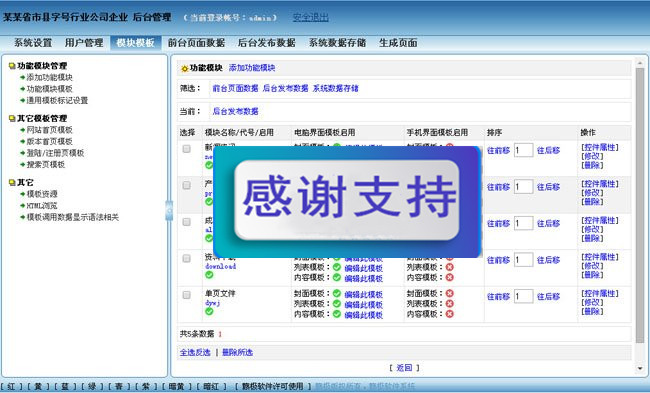Click red X for 单页文件 mobile 内容模板
650x393 pixels.
[x=449, y=314]
